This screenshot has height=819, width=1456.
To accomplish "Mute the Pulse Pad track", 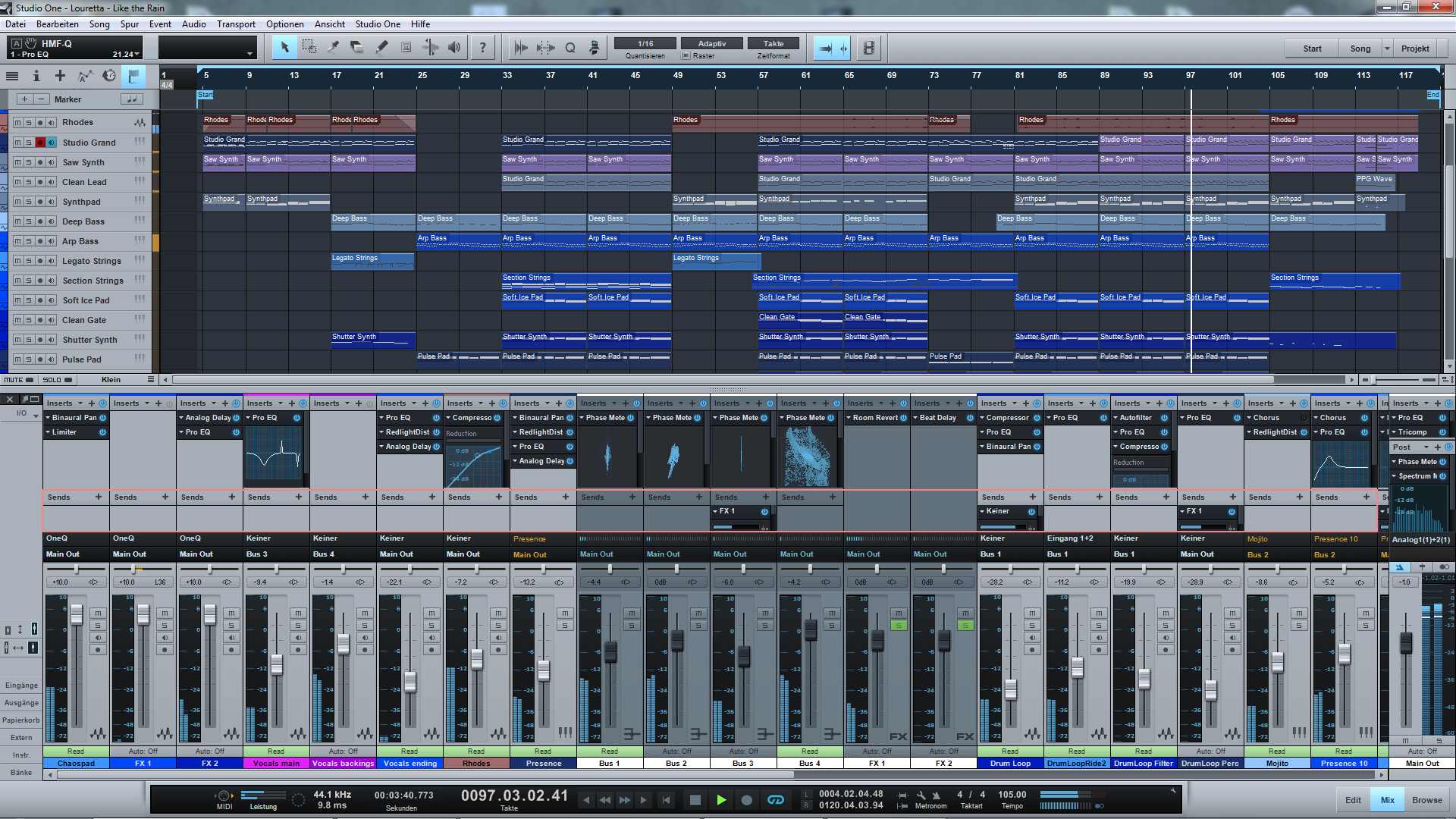I will pos(17,359).
